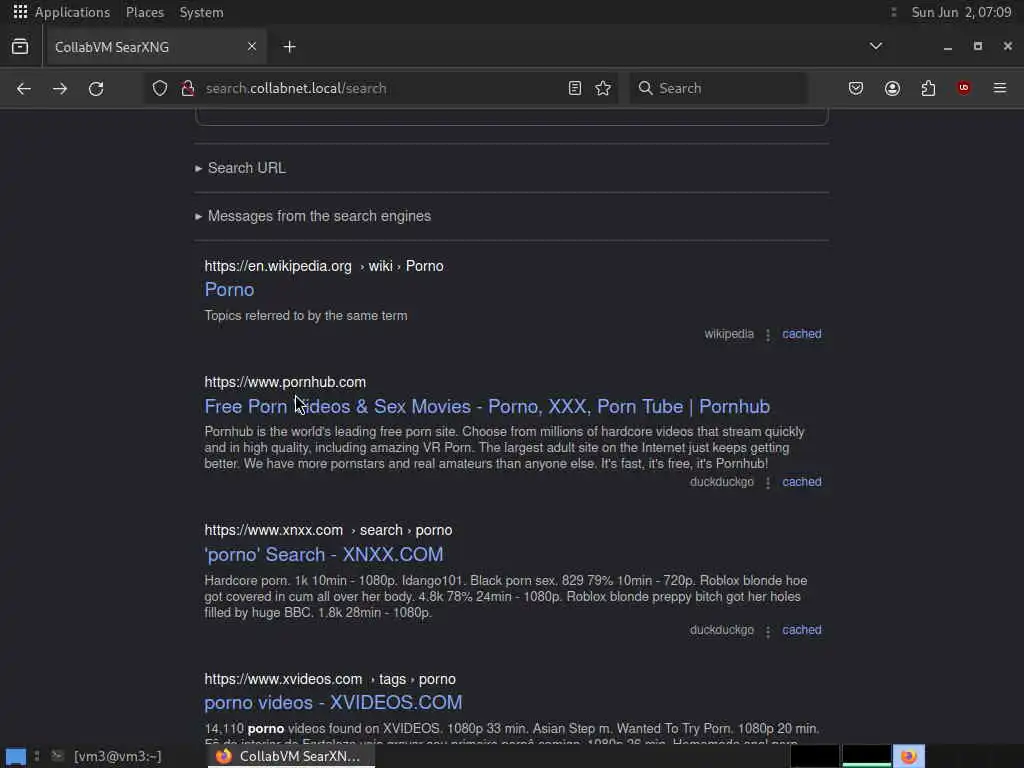View site security lock information
Screen dimensions: 1024x768
point(188,88)
